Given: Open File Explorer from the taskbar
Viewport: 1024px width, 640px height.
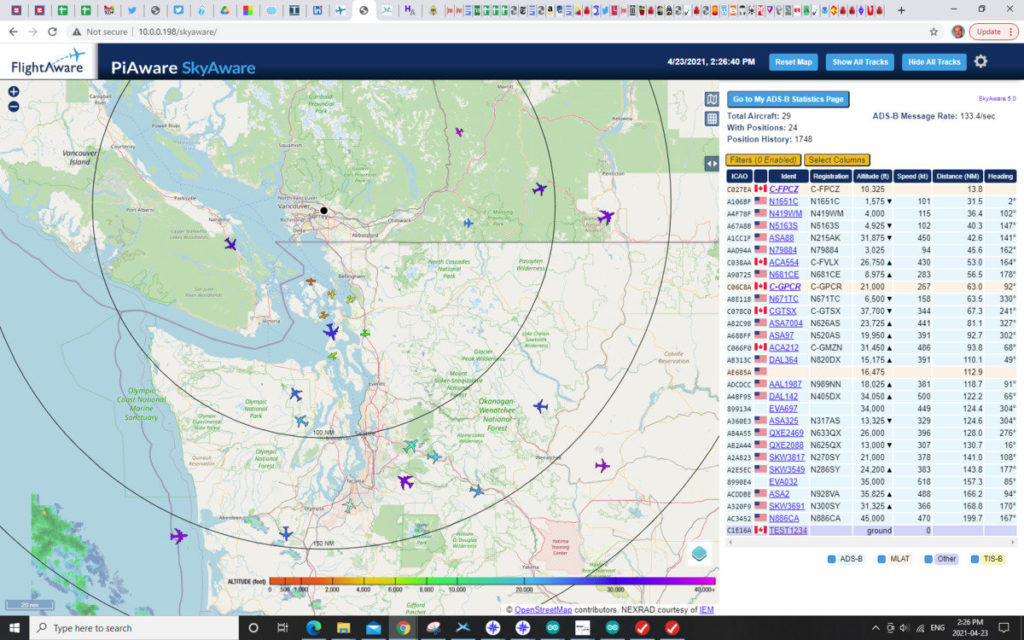Looking at the screenshot, I should pyautogui.click(x=344, y=628).
